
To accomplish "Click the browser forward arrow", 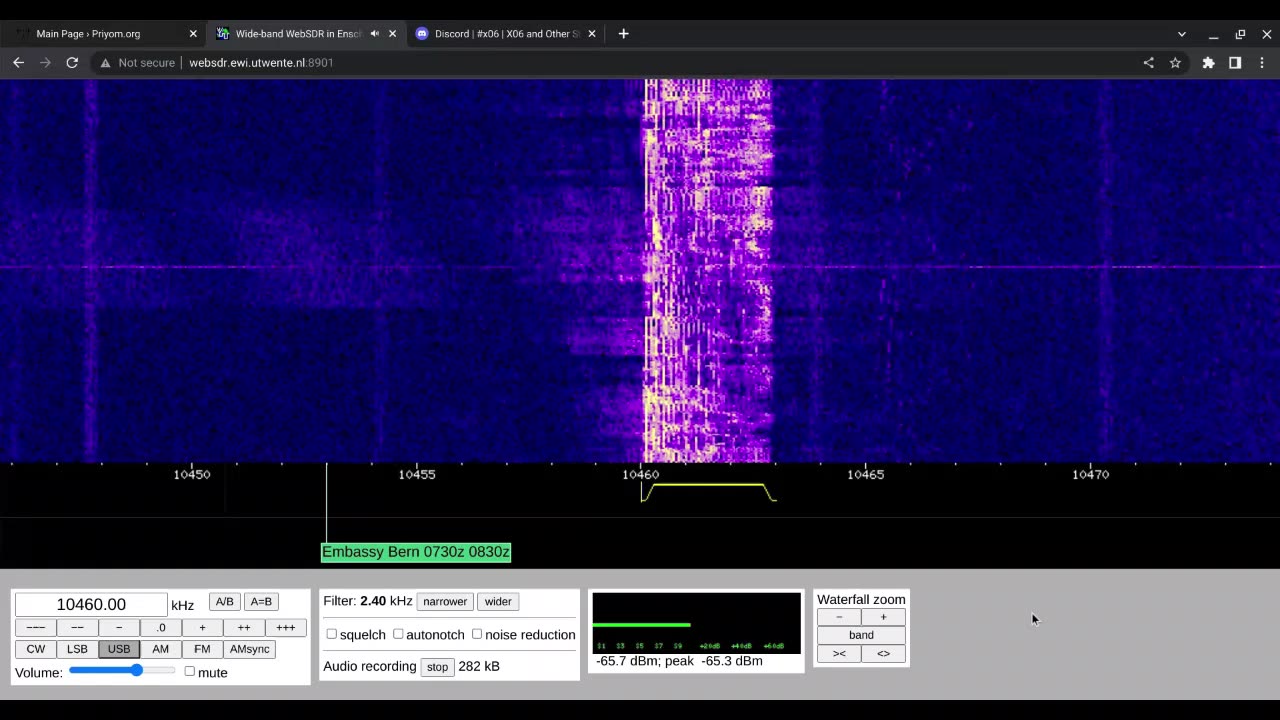I will click(x=45, y=62).
